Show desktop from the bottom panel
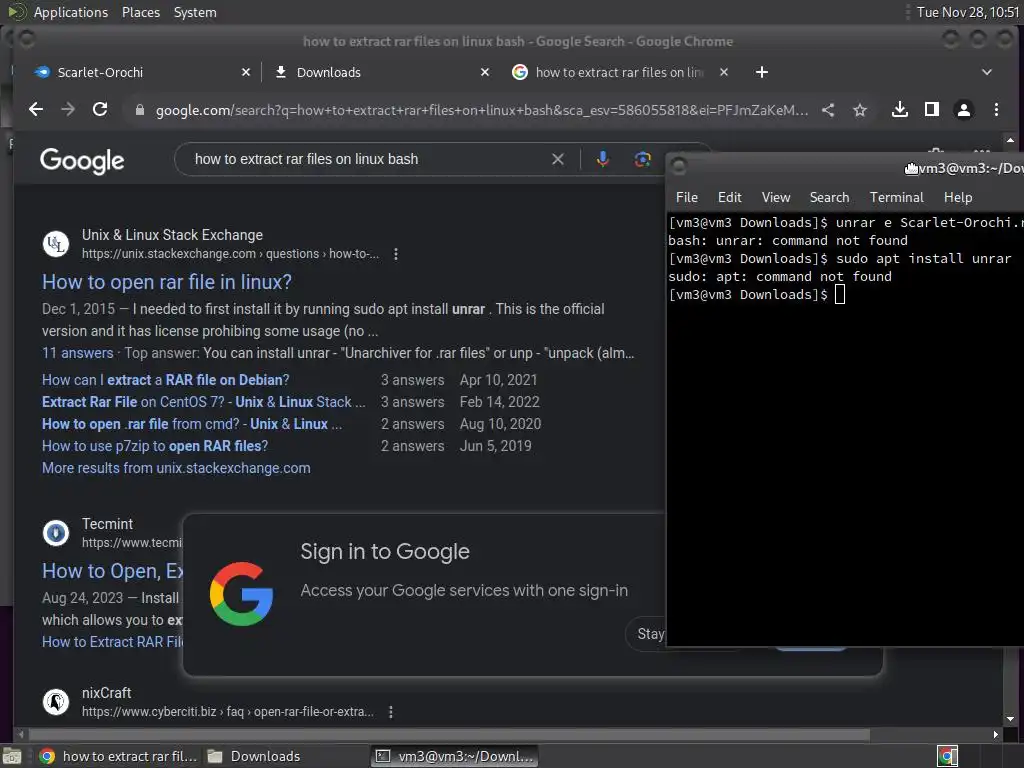Viewport: 1024px width, 768px height. pos(12,757)
